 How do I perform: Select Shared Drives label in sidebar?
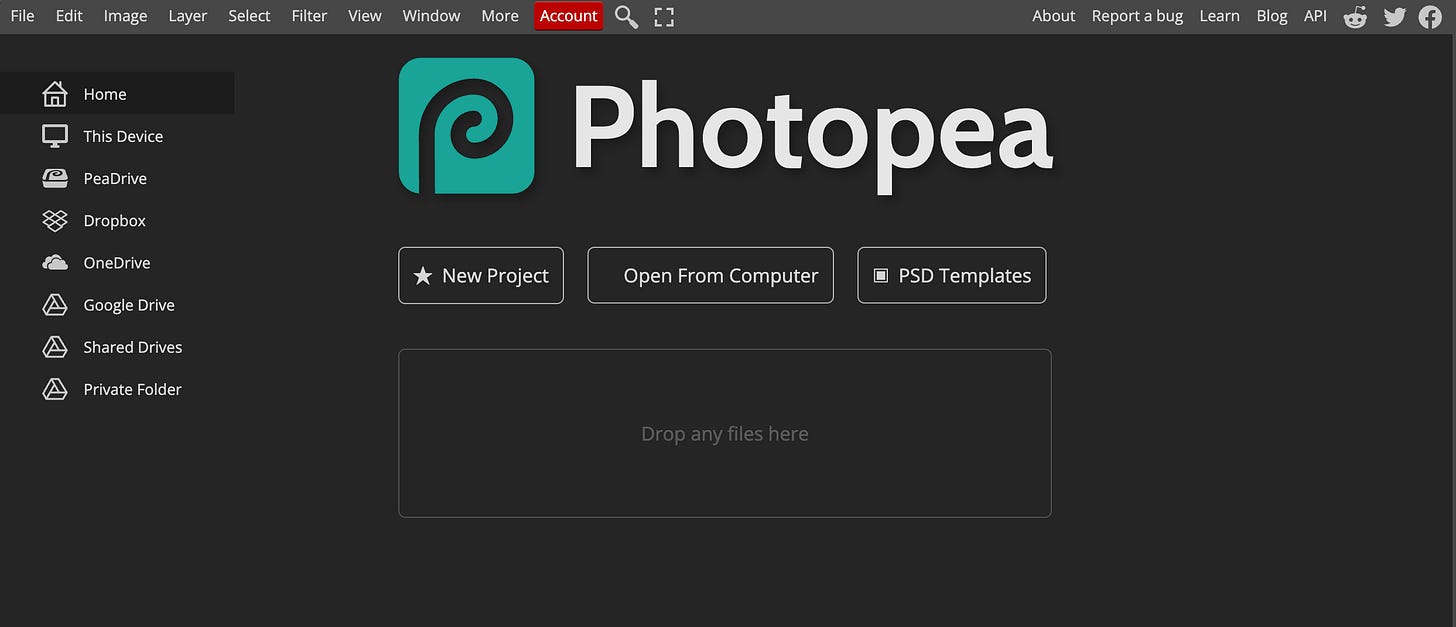click(132, 347)
